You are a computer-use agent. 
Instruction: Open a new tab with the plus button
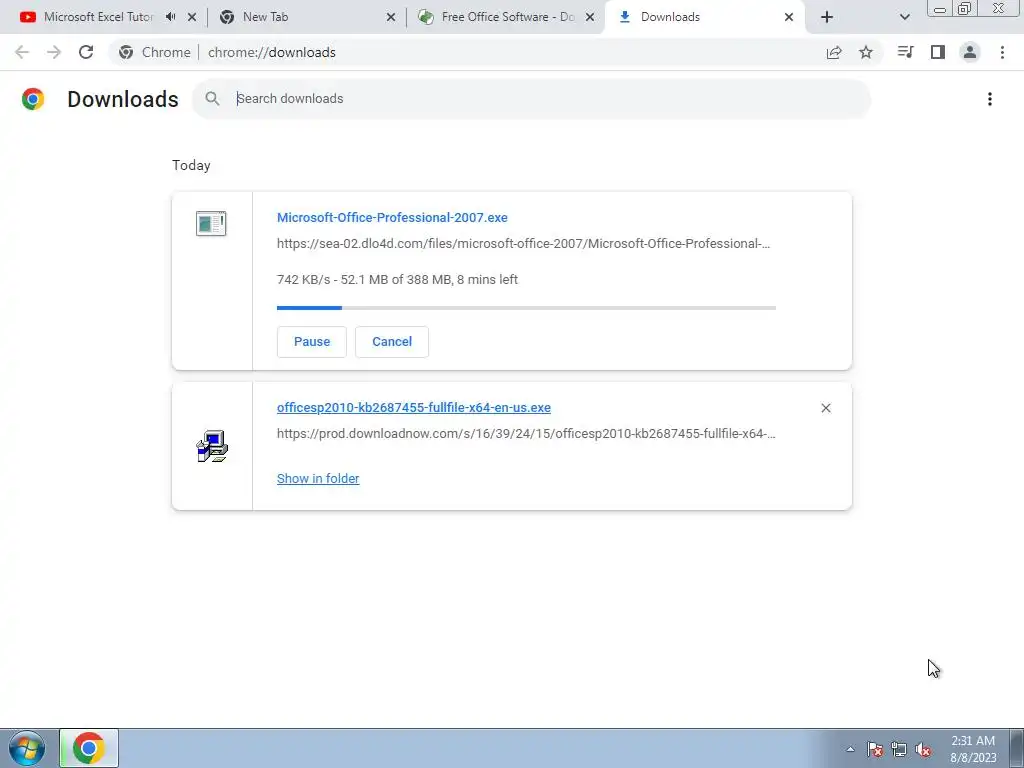[x=827, y=17]
